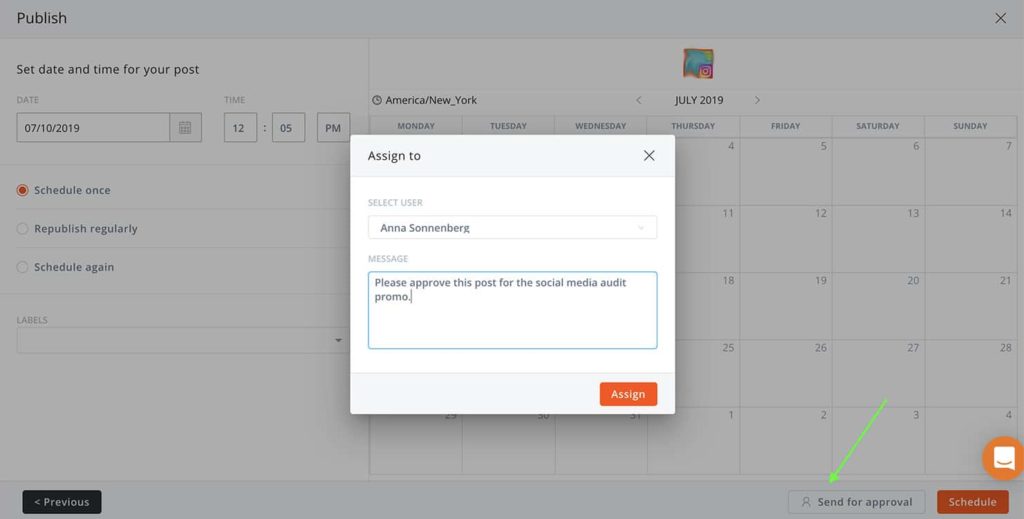Expand the Select User dropdown
The image size is (1024, 519).
(x=512, y=228)
